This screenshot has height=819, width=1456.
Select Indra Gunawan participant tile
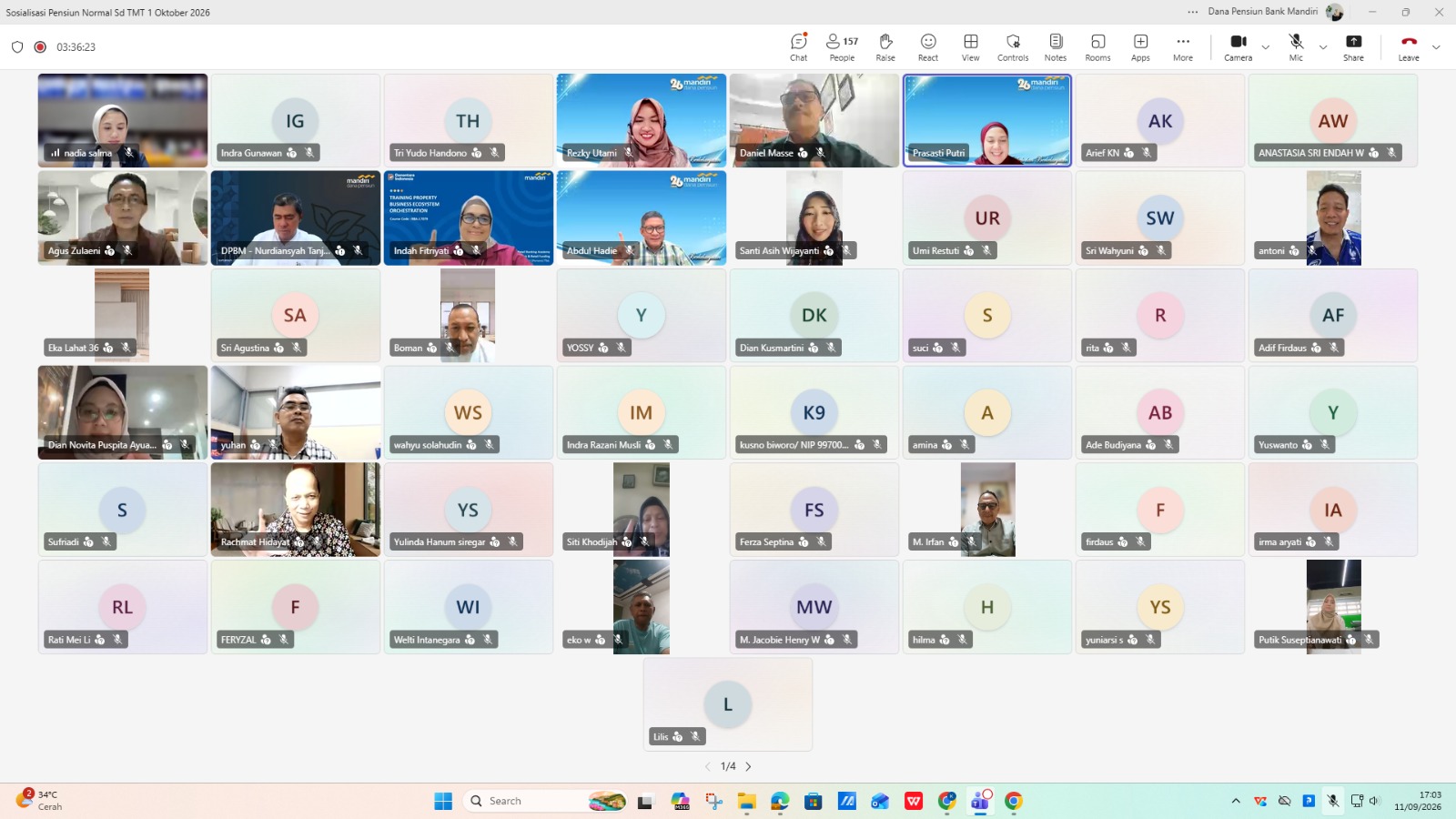(x=296, y=120)
